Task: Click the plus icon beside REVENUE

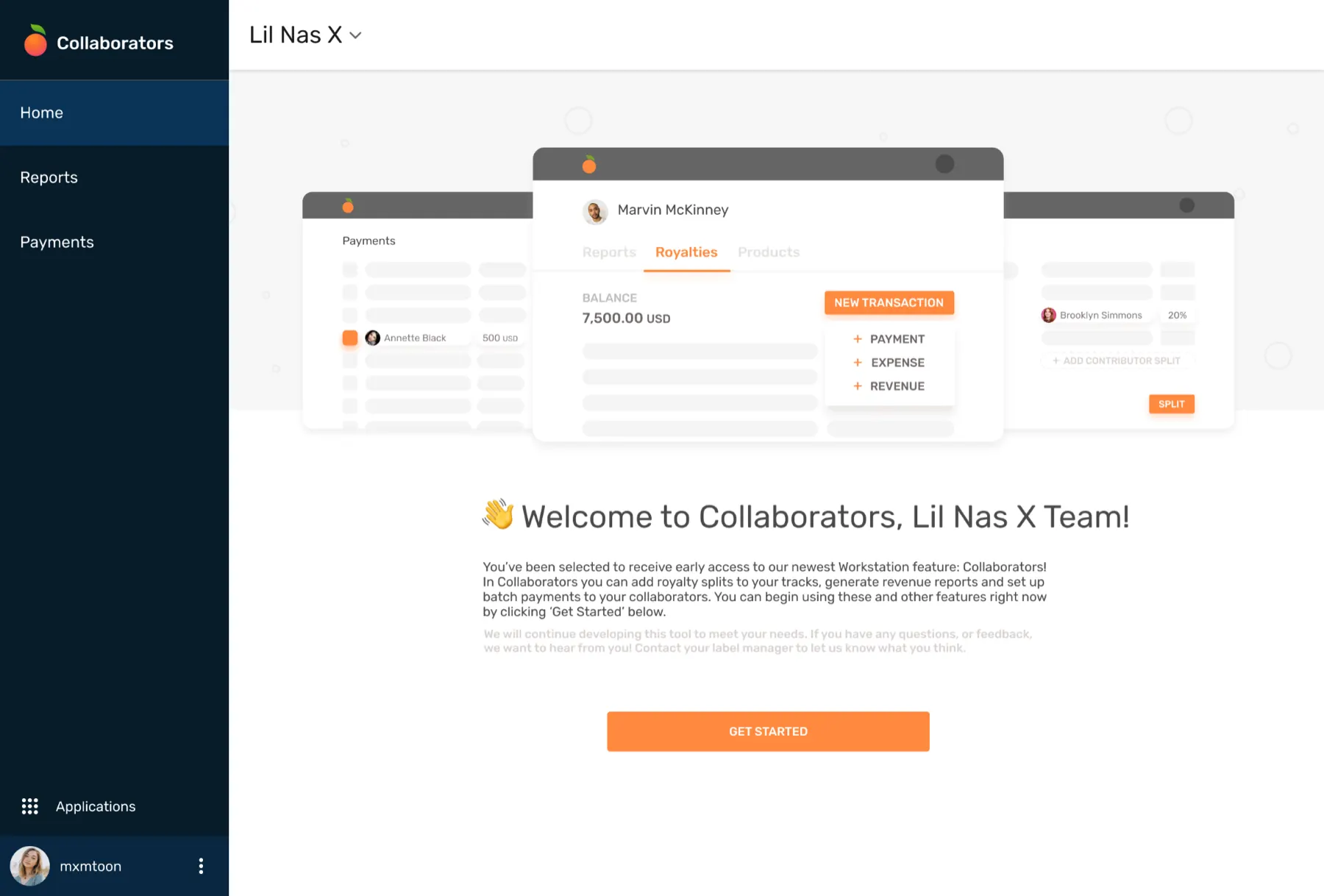Action: pos(857,386)
